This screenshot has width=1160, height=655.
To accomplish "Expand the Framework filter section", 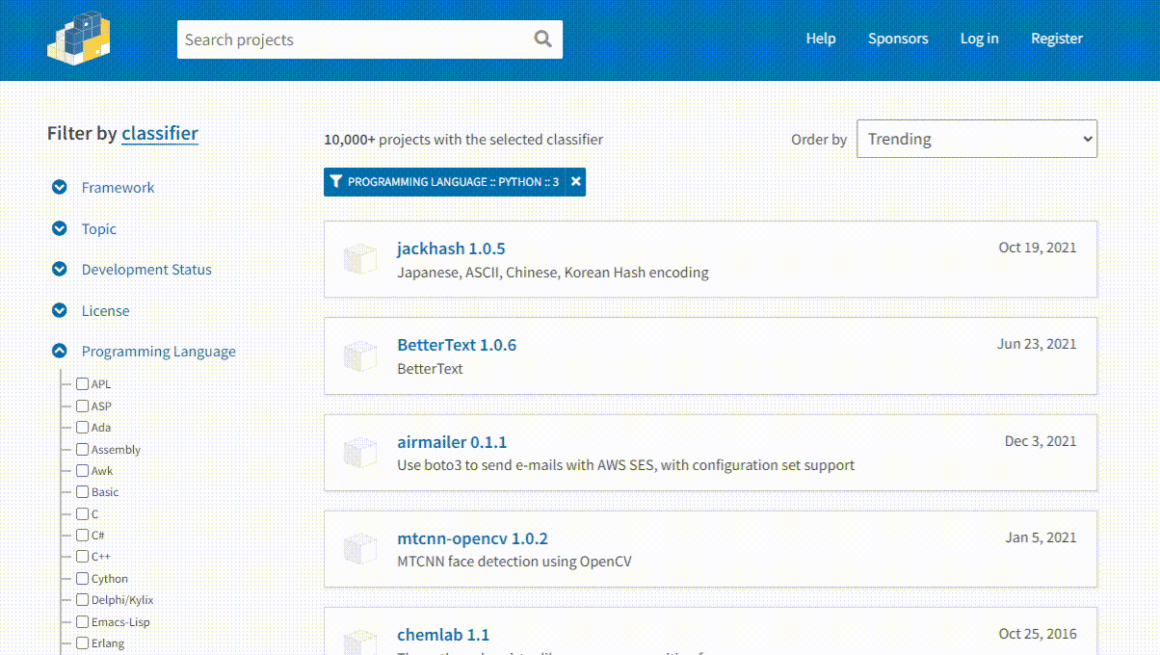I will coord(60,187).
